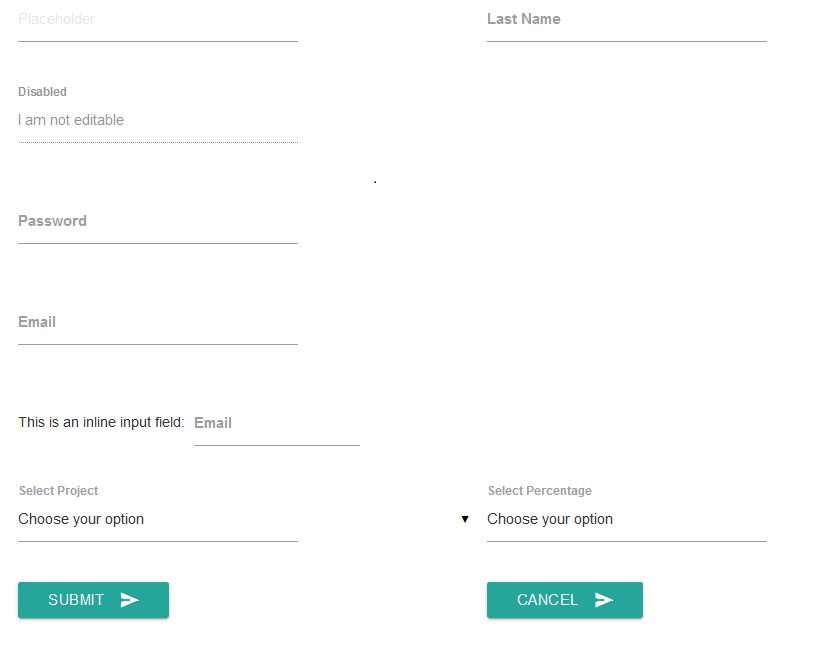Click the Password label
The height and width of the screenshot is (645, 829).
(x=52, y=221)
